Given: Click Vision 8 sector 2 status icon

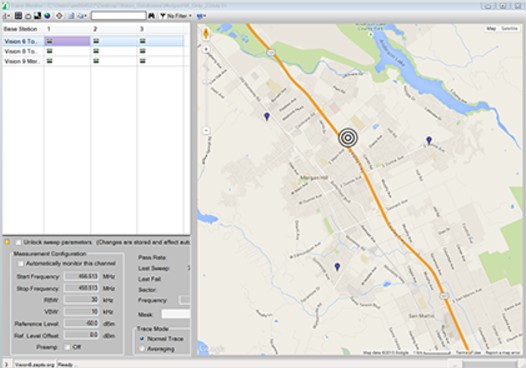Looking at the screenshot, I should pos(96,51).
